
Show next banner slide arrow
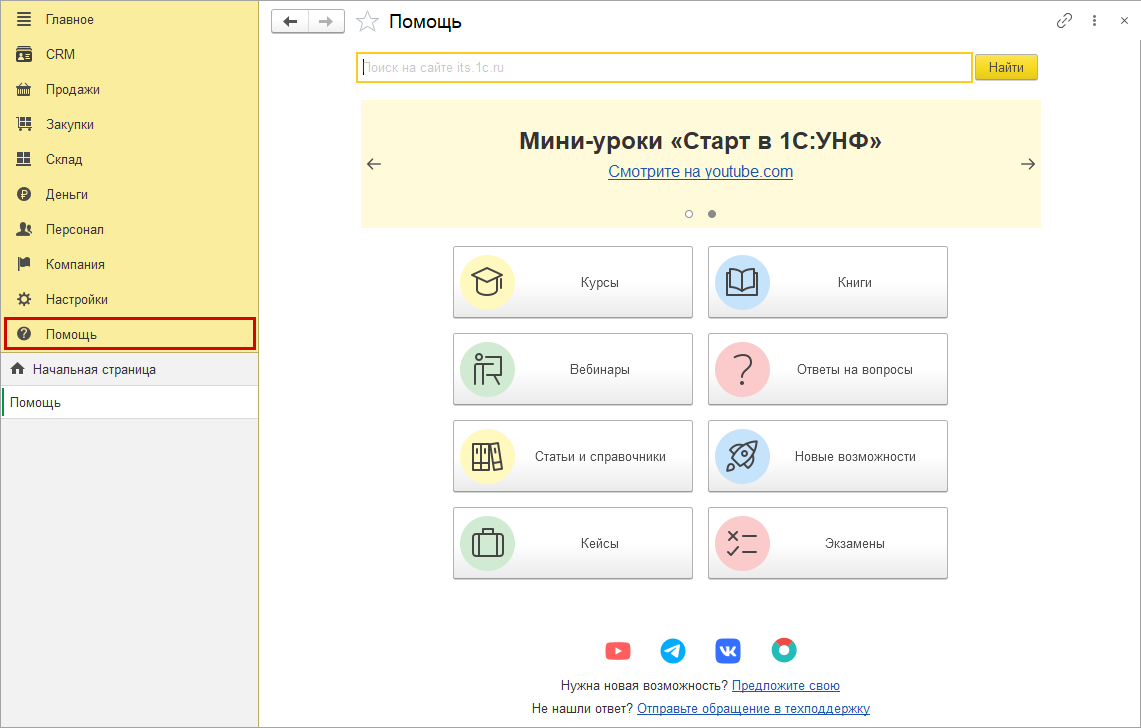click(1027, 164)
